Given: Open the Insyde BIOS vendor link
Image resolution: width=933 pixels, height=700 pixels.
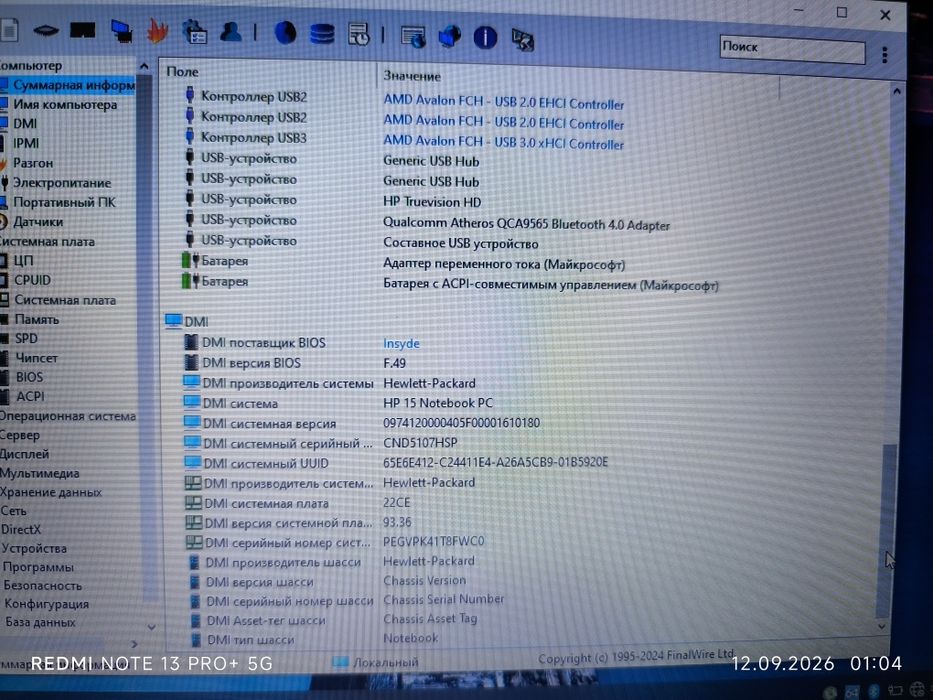Looking at the screenshot, I should tap(402, 343).
